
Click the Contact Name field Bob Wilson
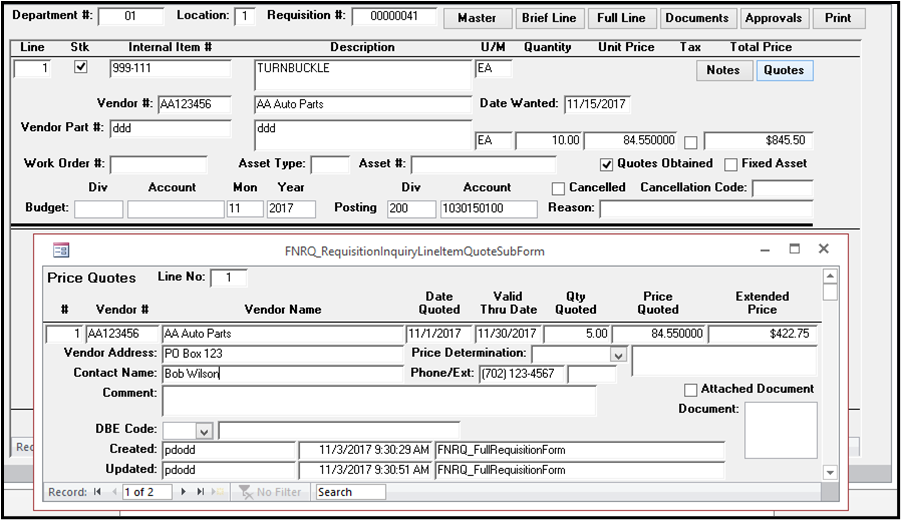click(x=283, y=374)
